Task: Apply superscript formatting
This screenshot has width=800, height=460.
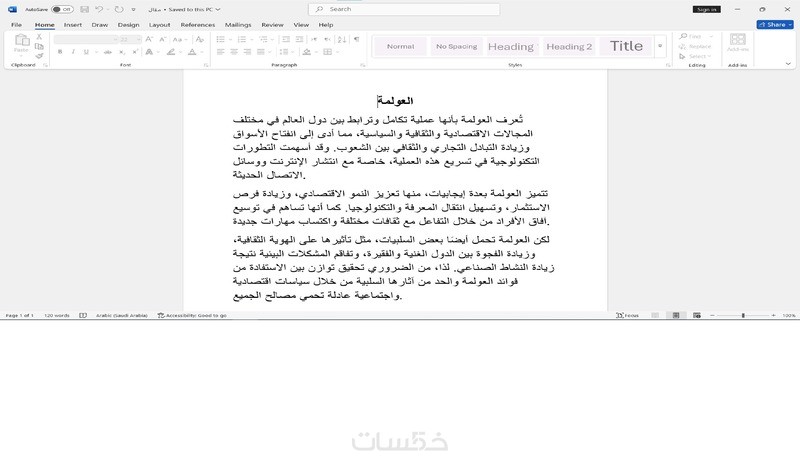Action: (135, 52)
